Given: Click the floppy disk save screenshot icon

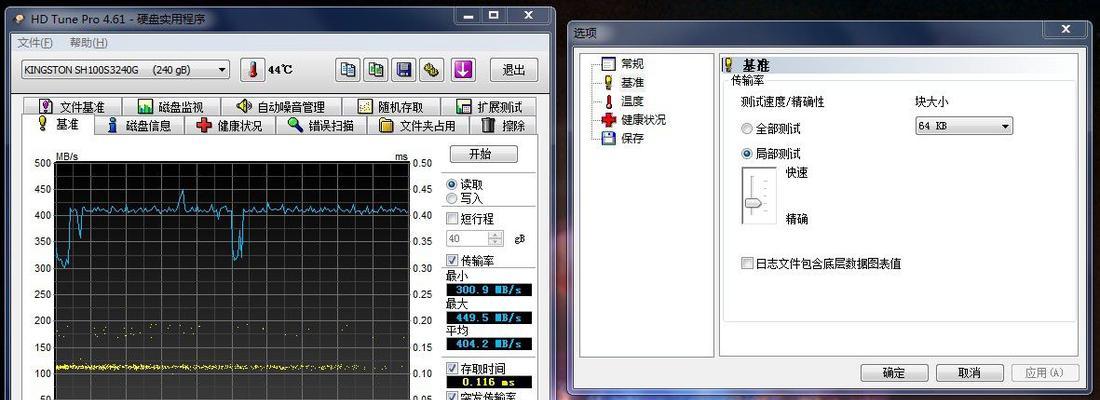Looking at the screenshot, I should [x=404, y=69].
